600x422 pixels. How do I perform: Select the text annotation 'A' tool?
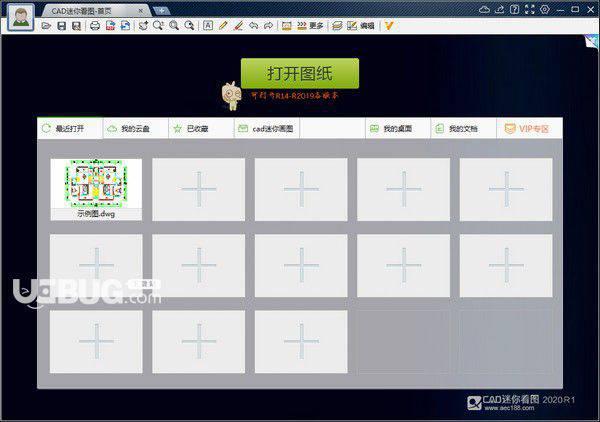click(x=208, y=25)
